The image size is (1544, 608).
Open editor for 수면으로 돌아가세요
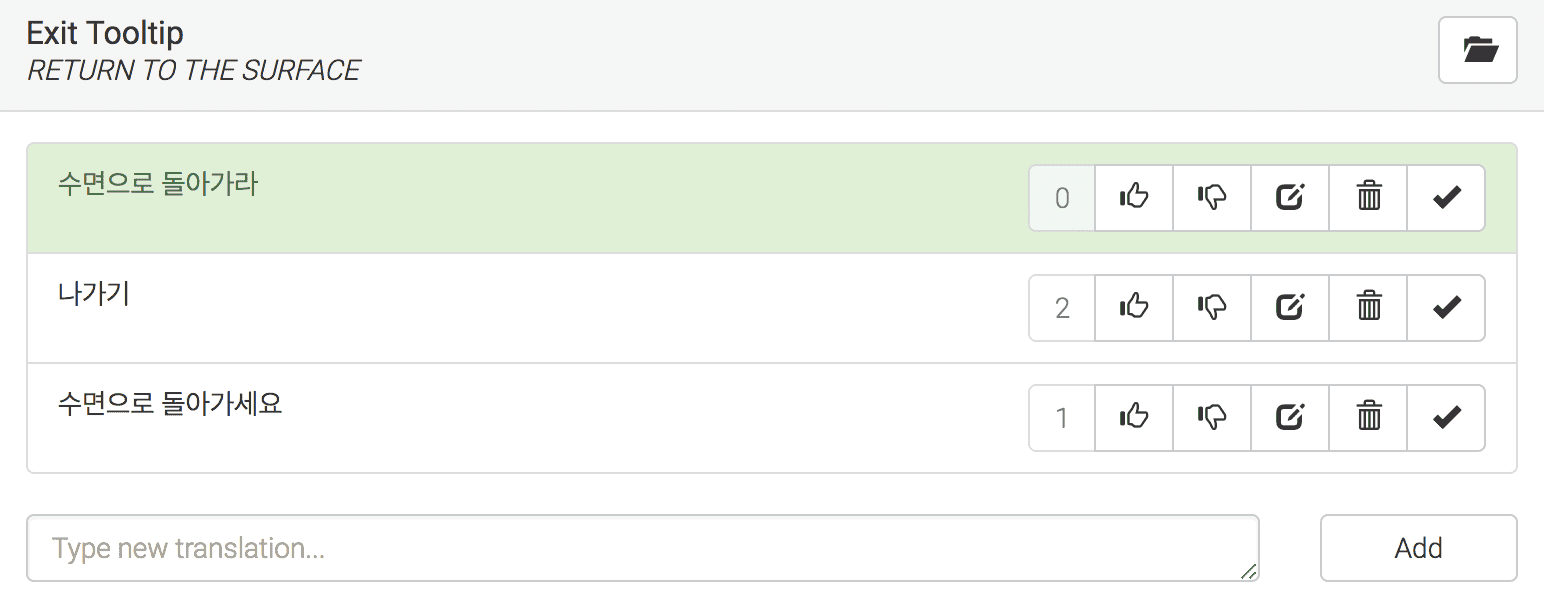click(1290, 418)
